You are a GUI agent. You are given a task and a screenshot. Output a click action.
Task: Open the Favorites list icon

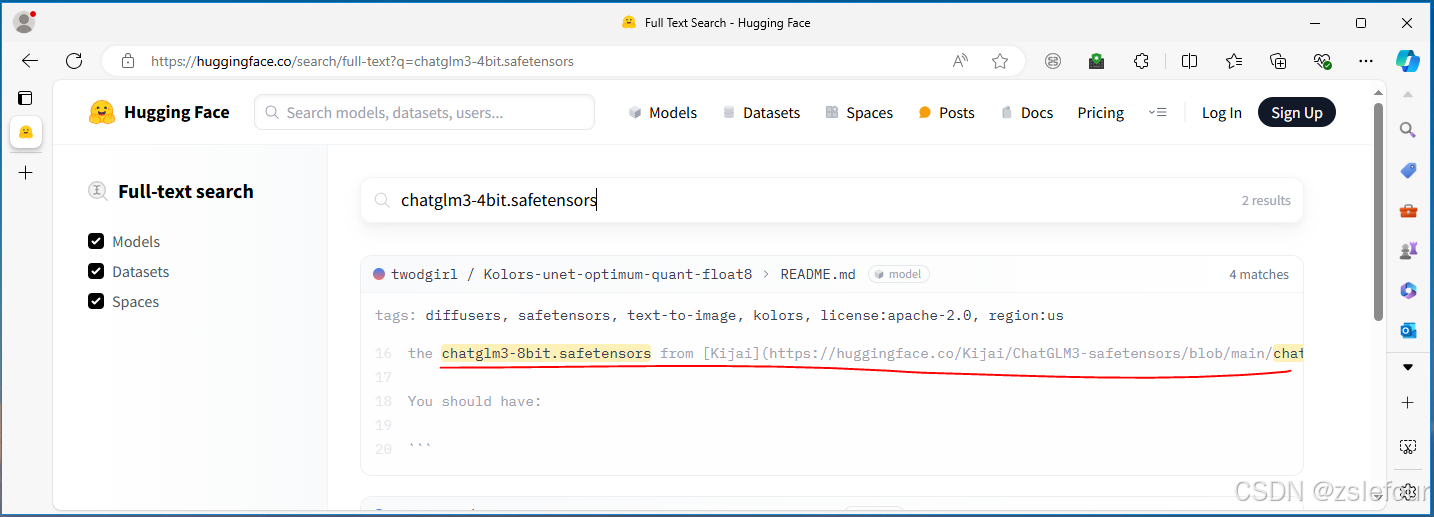coord(1234,61)
